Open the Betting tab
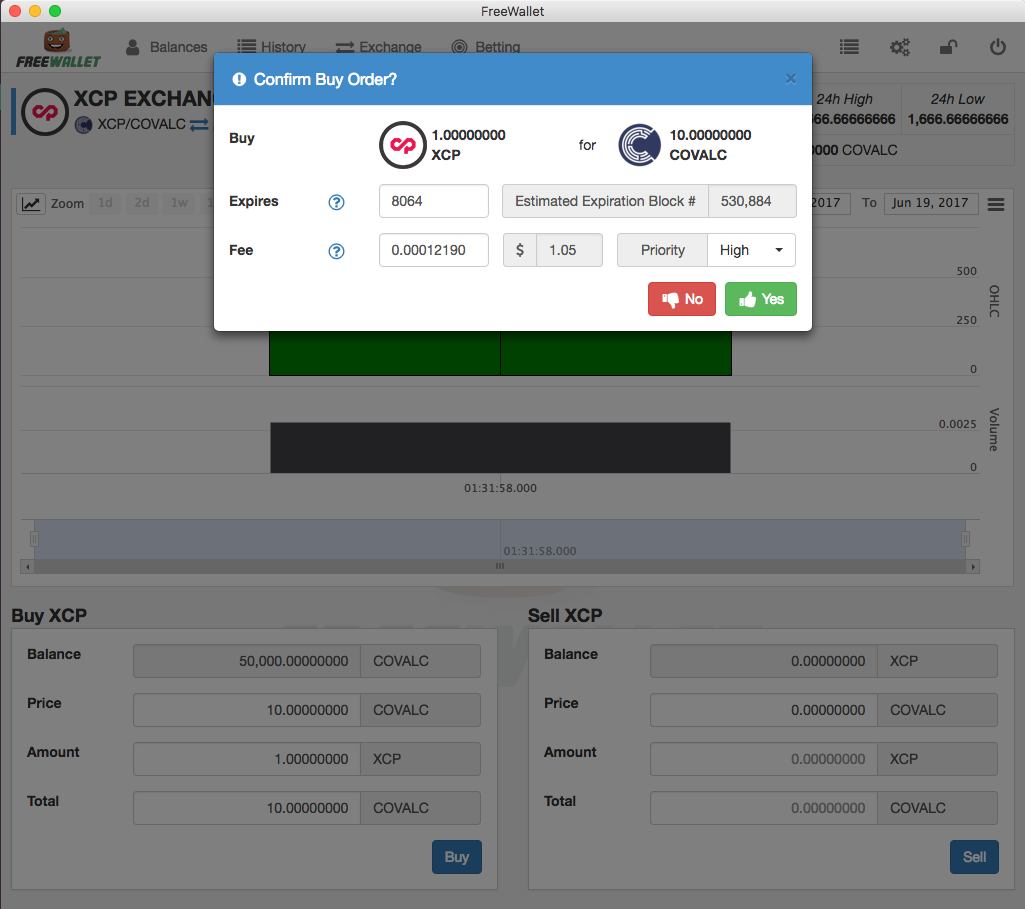This screenshot has height=909, width=1025. [x=486, y=47]
